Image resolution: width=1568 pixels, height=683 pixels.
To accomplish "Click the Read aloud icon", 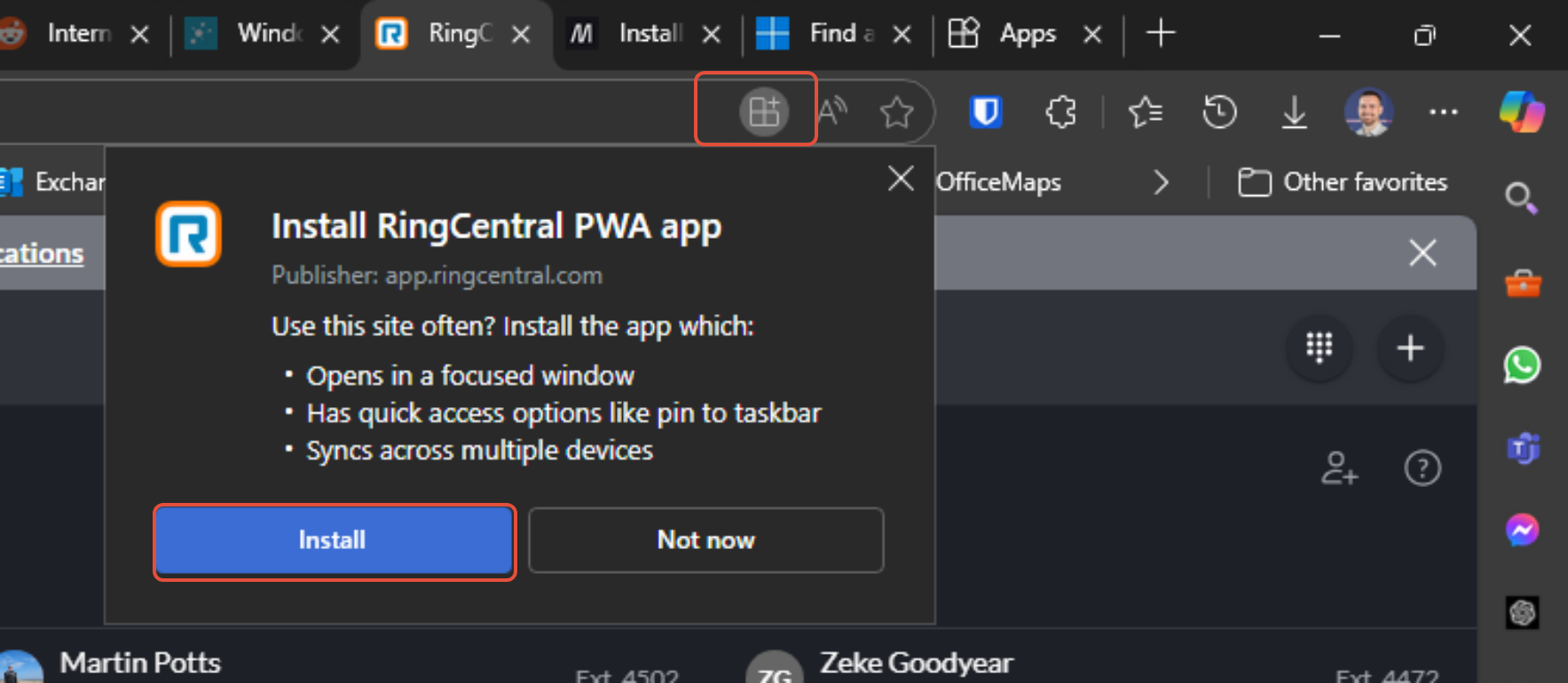I will pos(832,112).
